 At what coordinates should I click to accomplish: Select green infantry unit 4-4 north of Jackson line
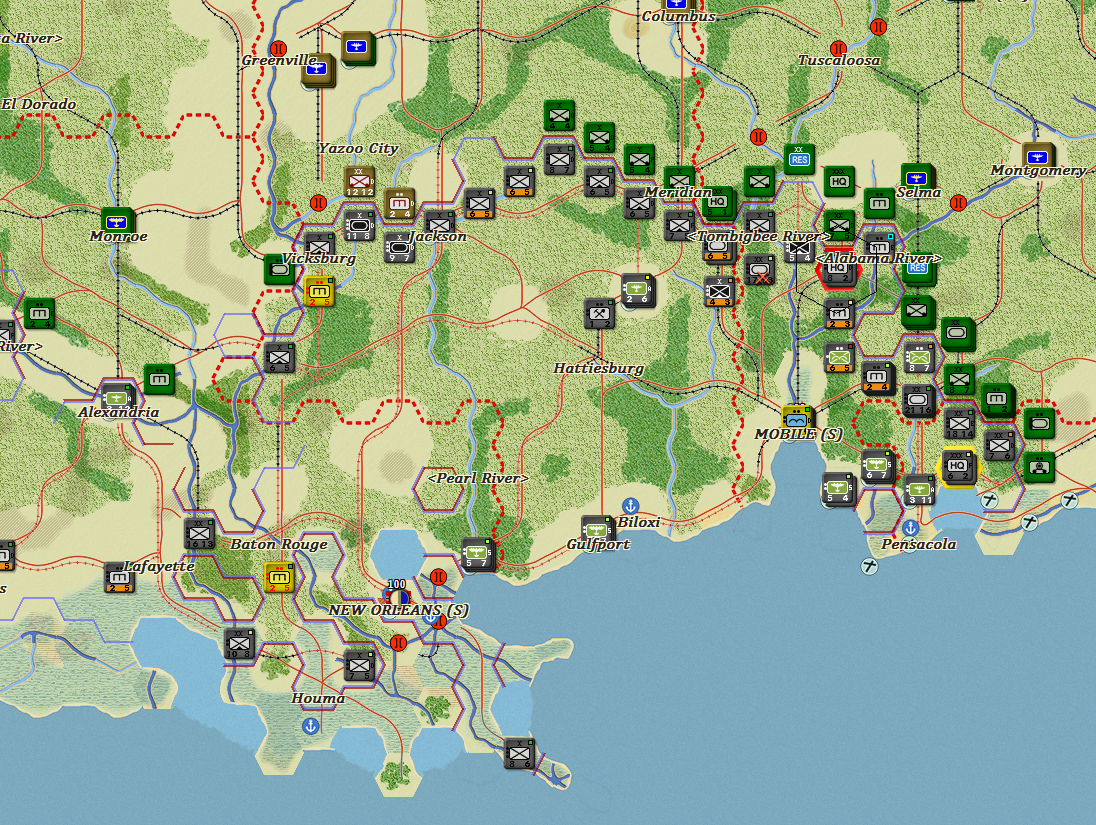[559, 115]
